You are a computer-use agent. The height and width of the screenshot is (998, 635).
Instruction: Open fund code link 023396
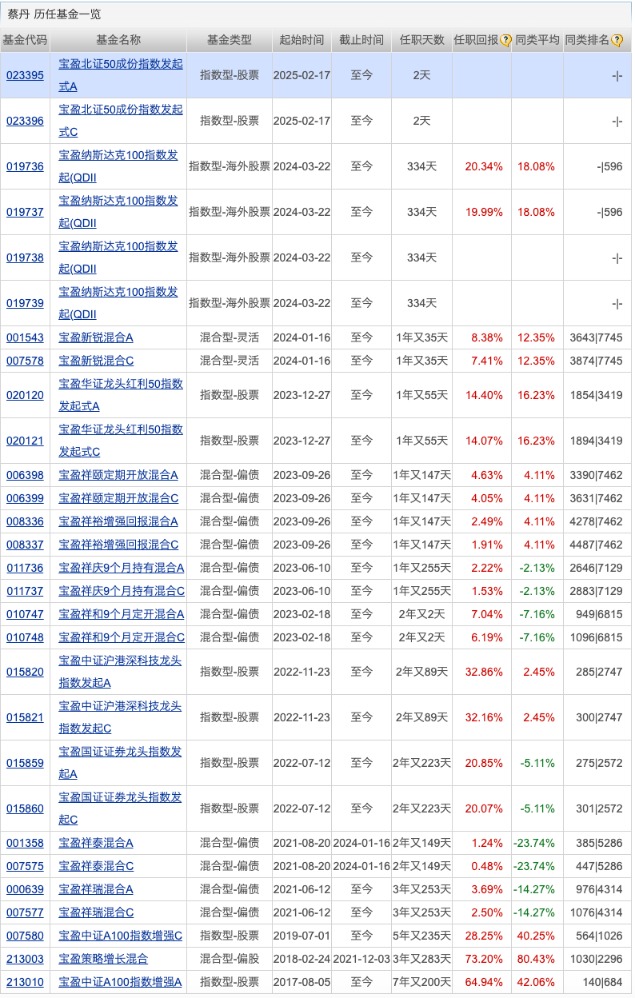25,121
